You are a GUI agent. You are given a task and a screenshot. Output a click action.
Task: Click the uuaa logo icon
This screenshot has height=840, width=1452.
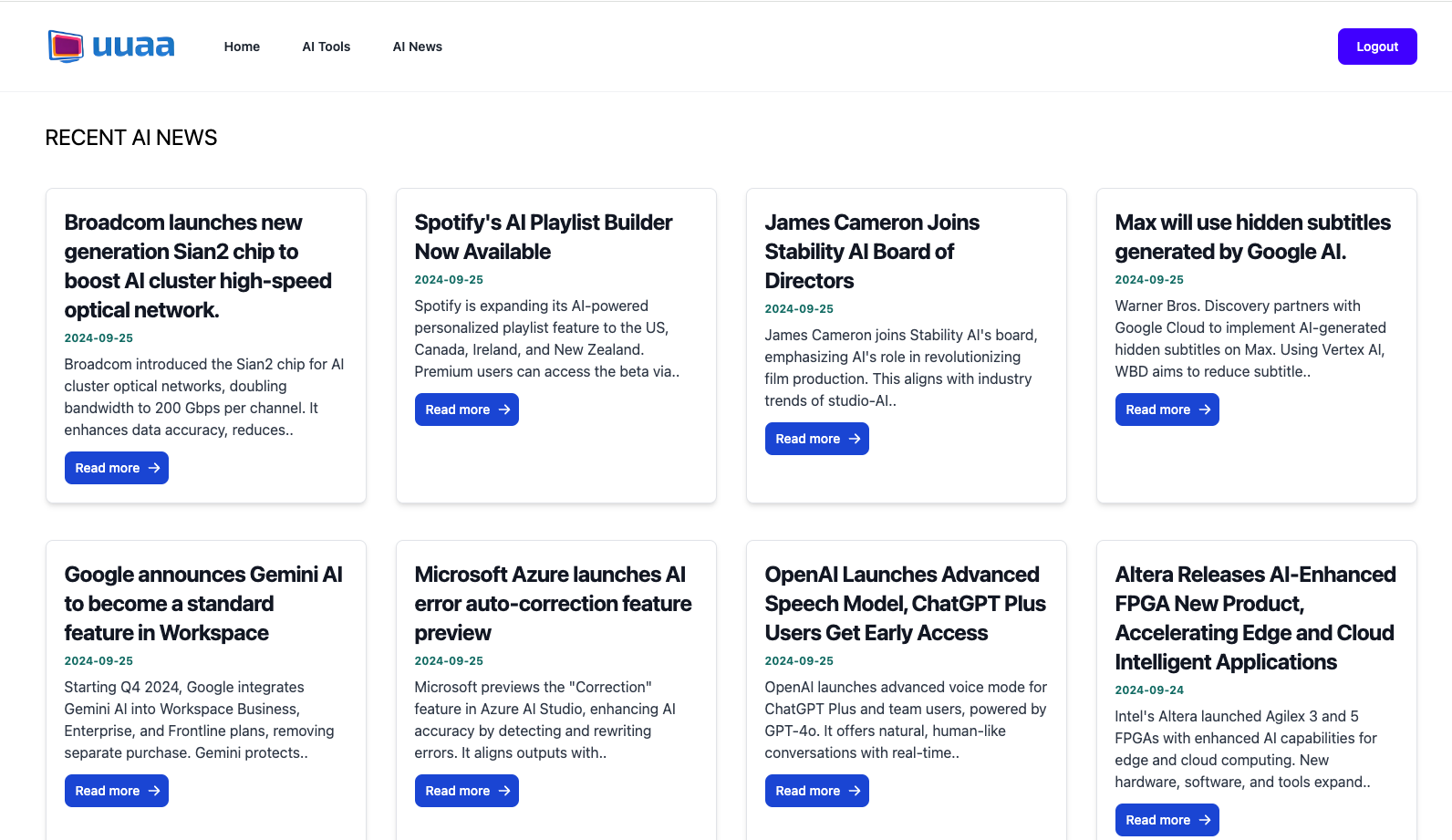pyautogui.click(x=66, y=47)
